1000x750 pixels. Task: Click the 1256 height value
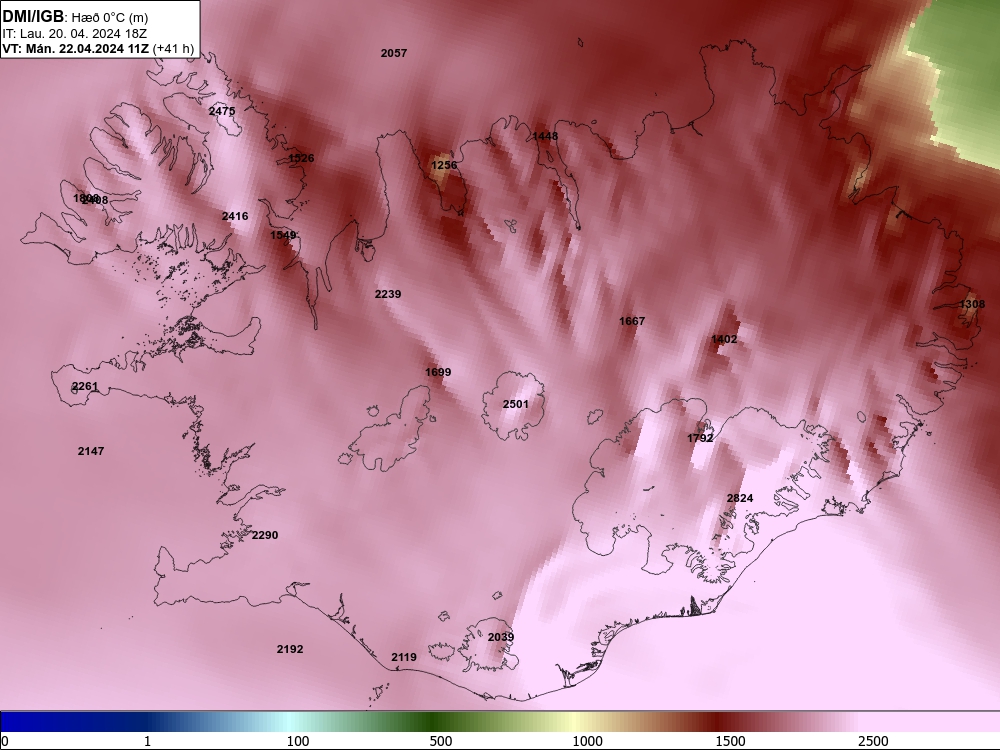pyautogui.click(x=444, y=165)
